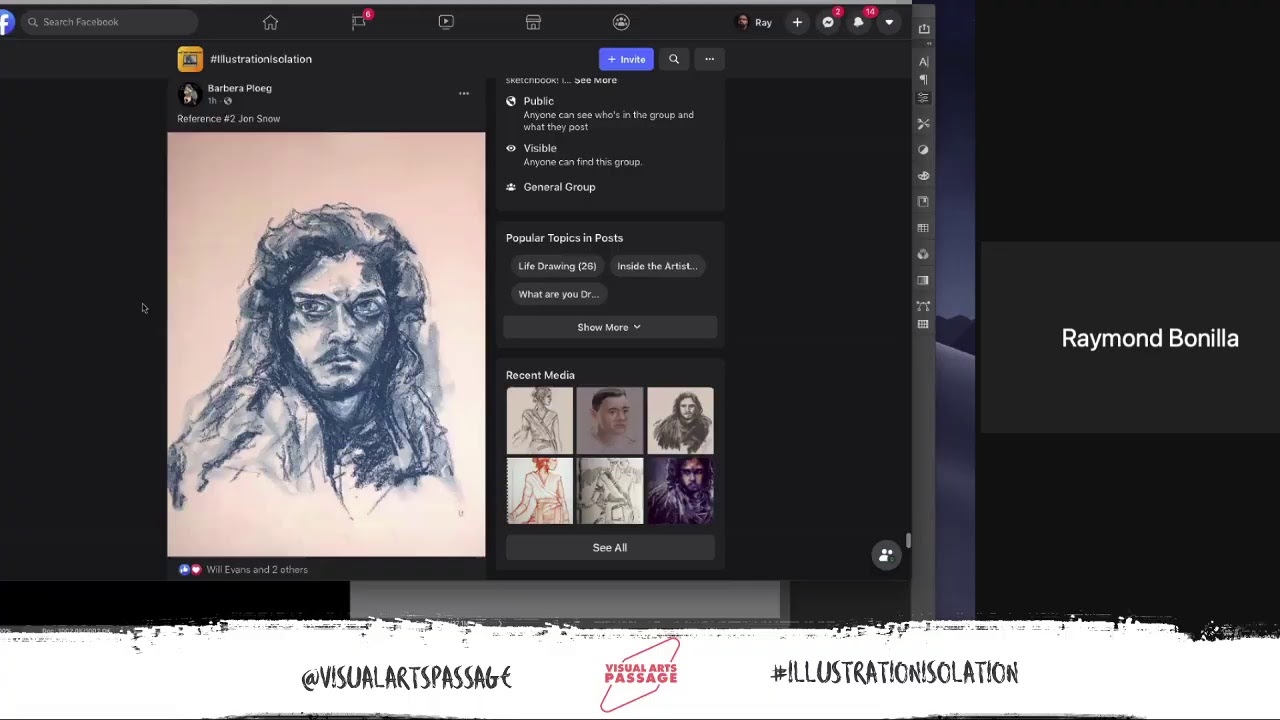
Task: Collapse the side panel double-arrow
Action: point(929,44)
